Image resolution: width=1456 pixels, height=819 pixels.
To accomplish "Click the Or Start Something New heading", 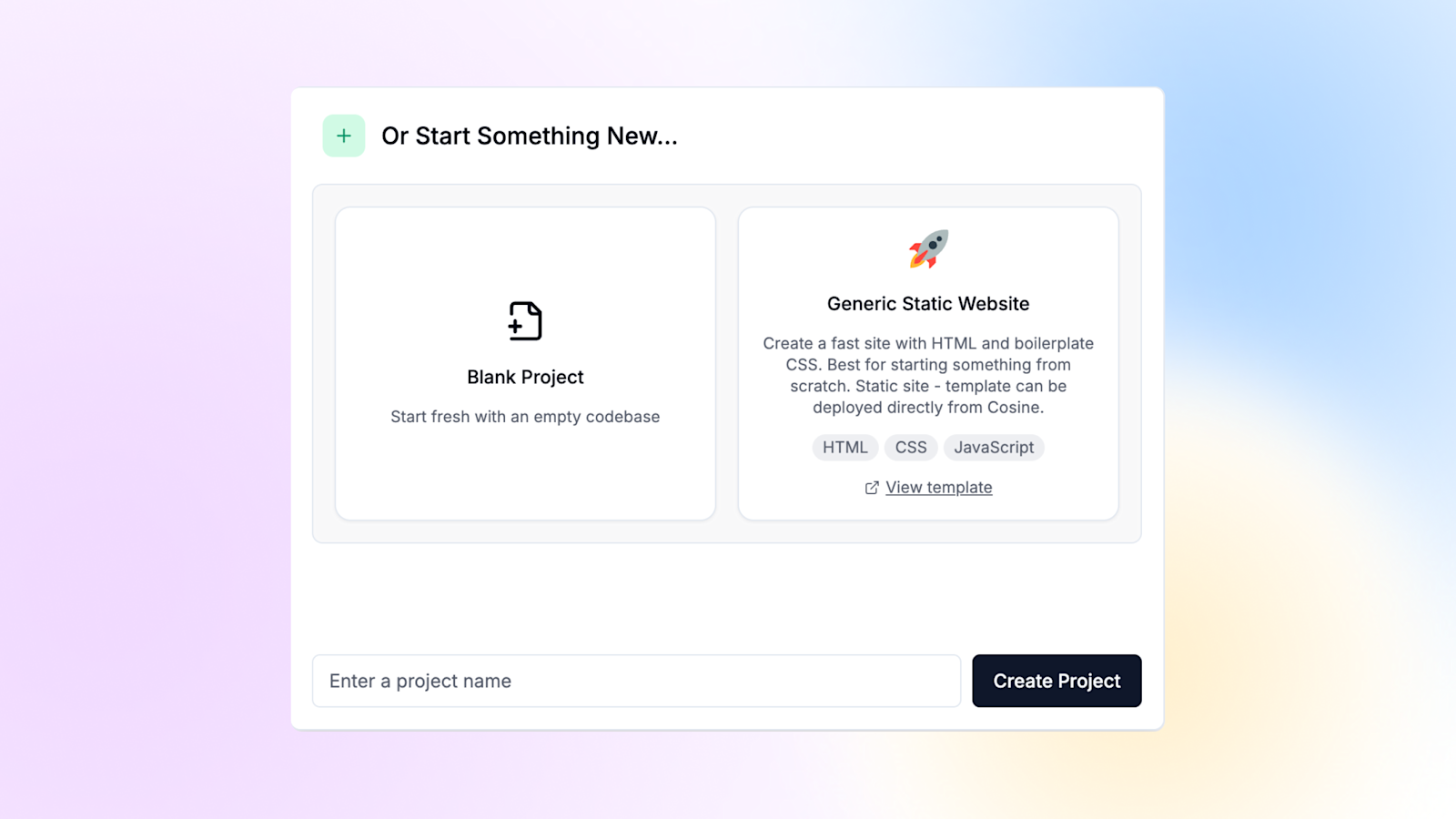I will click(529, 136).
